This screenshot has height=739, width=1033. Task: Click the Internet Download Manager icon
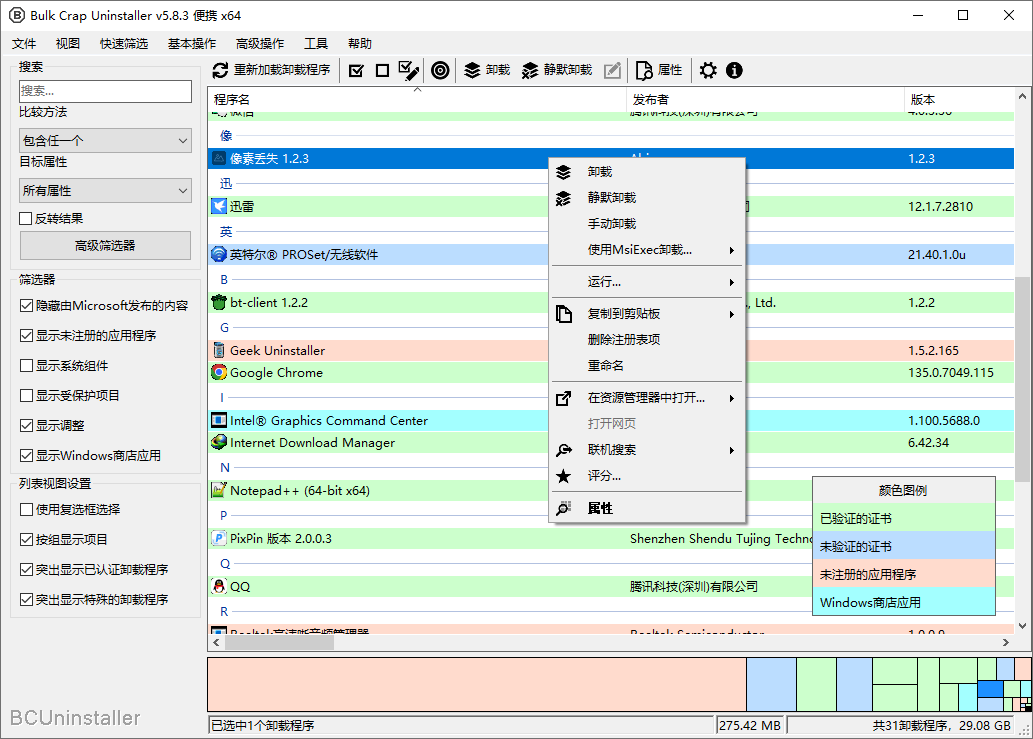[x=219, y=442]
